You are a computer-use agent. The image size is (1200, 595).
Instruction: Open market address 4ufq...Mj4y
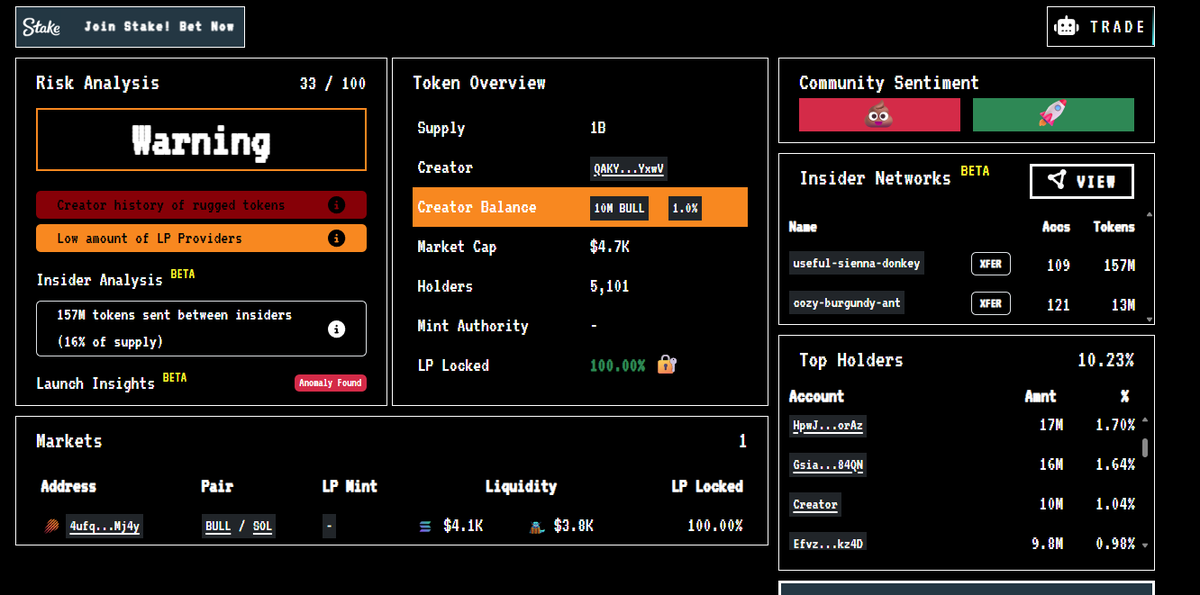(104, 526)
